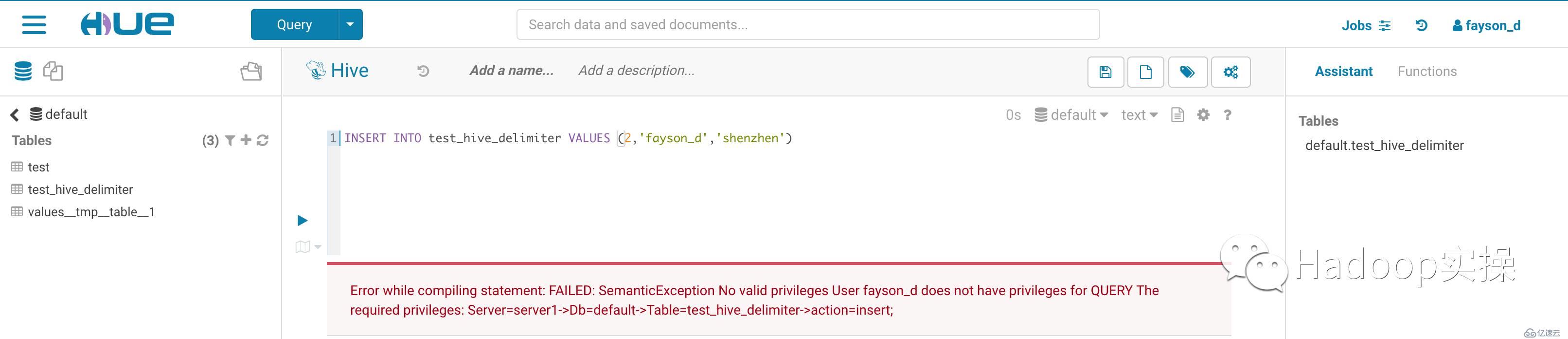Open the Jobs link

coord(1366,26)
